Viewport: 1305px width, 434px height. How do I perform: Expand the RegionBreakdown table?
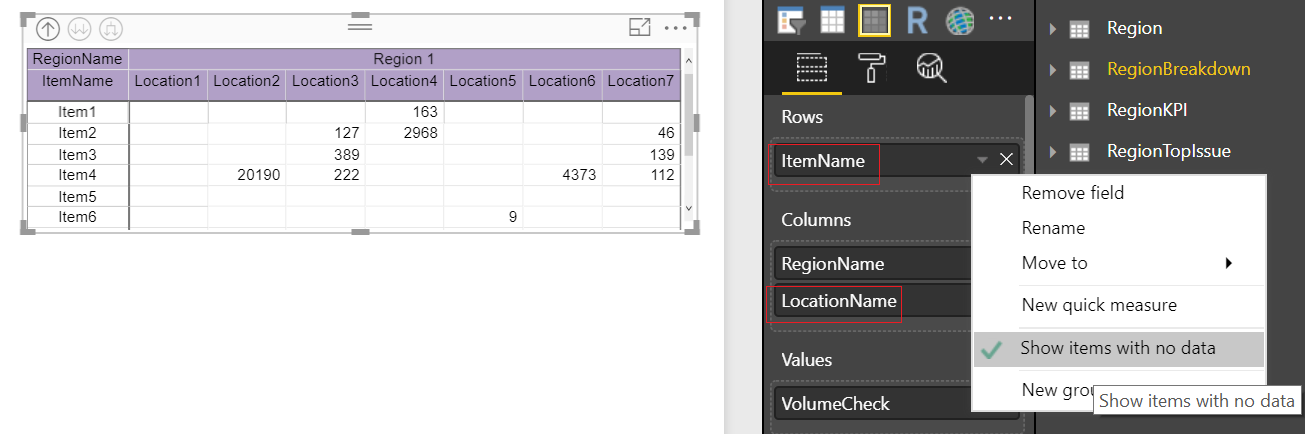[x=1052, y=70]
